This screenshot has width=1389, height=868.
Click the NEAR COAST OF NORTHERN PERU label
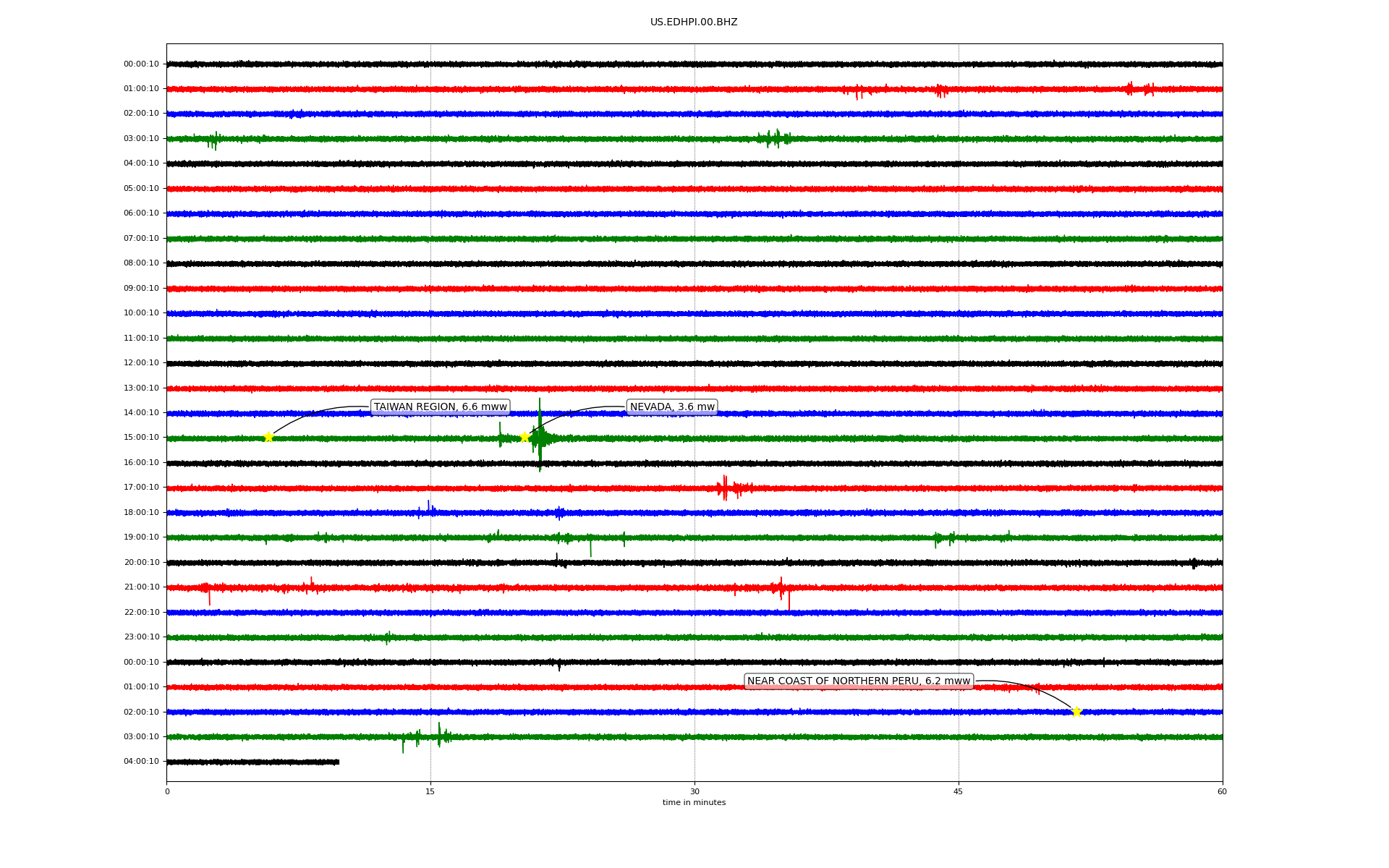click(x=858, y=681)
